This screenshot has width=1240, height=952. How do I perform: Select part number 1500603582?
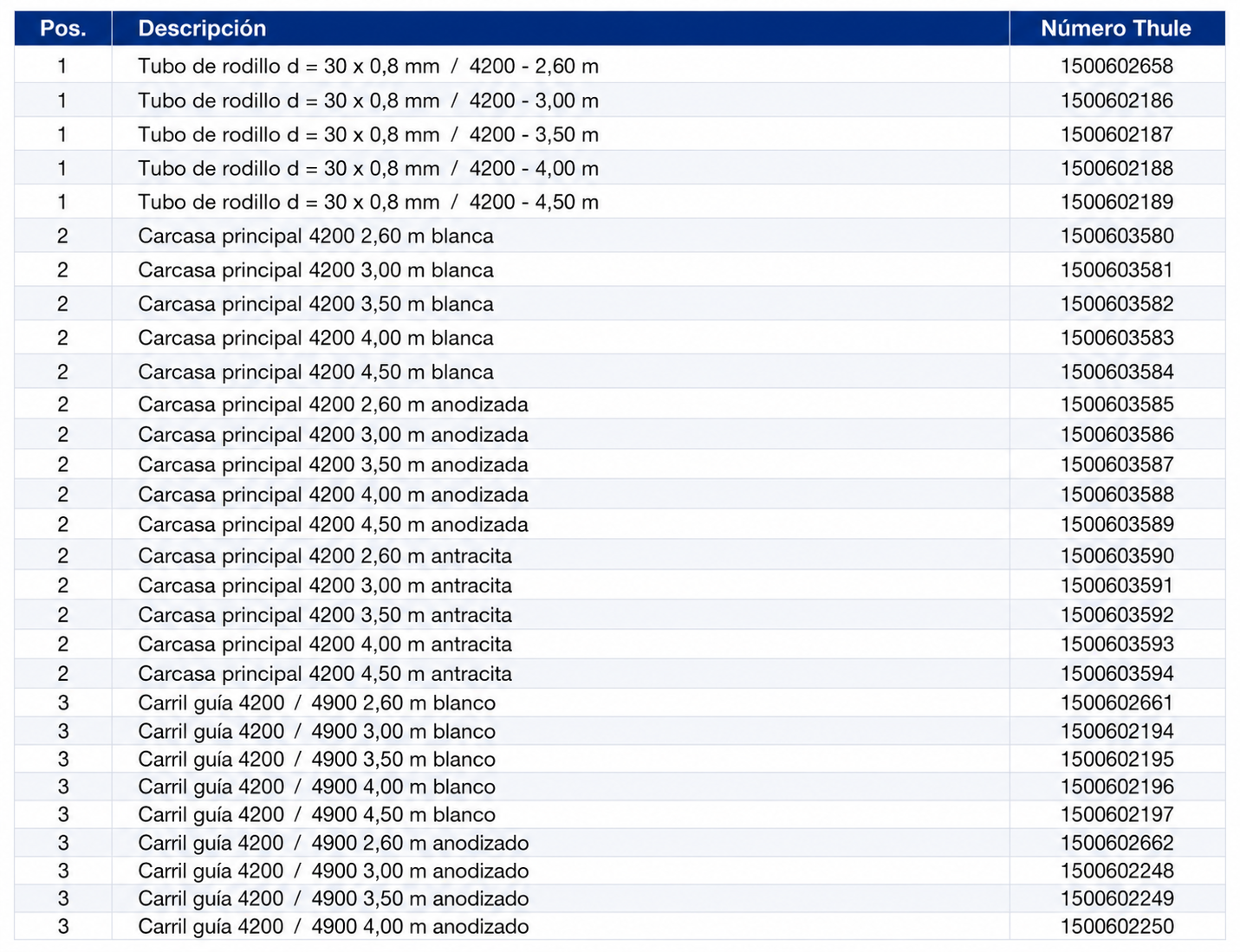1117,303
